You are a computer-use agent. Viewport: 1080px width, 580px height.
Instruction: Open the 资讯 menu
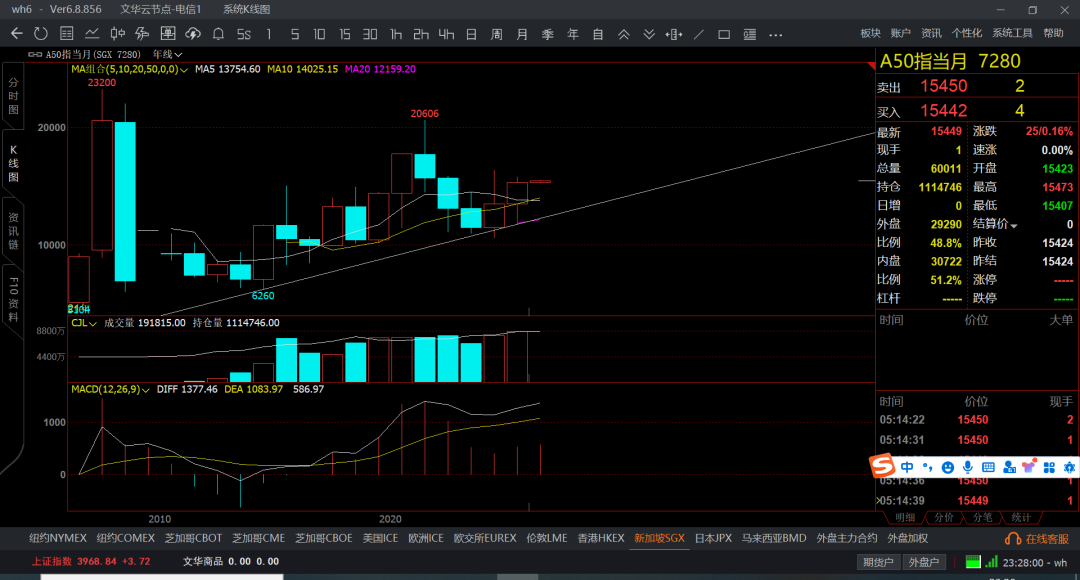point(931,33)
